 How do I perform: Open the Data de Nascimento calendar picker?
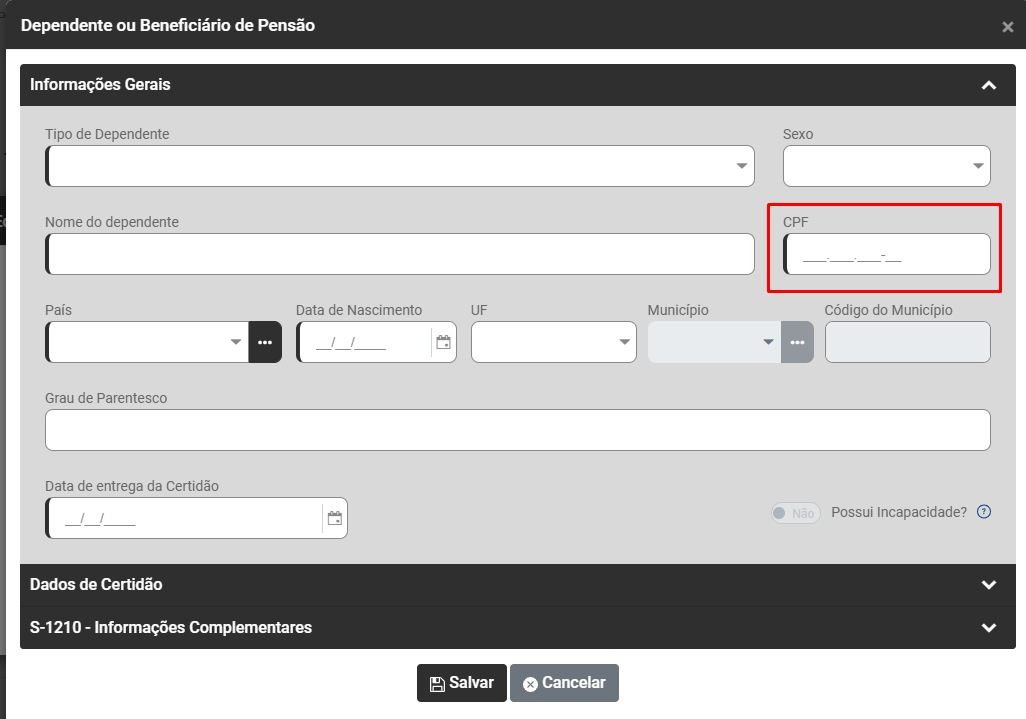tap(444, 342)
